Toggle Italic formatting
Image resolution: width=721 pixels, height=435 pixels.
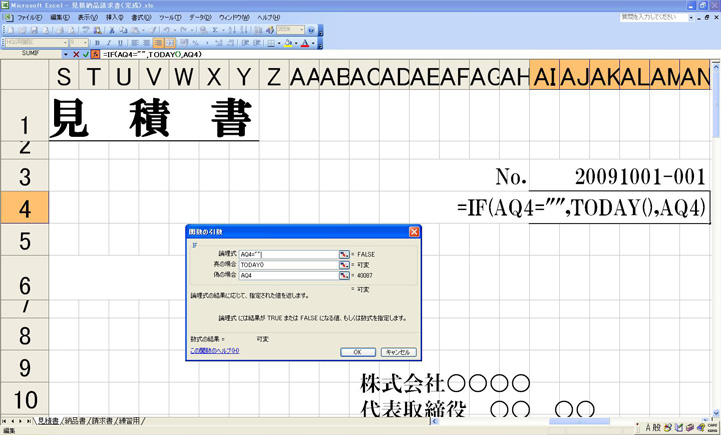(109, 43)
